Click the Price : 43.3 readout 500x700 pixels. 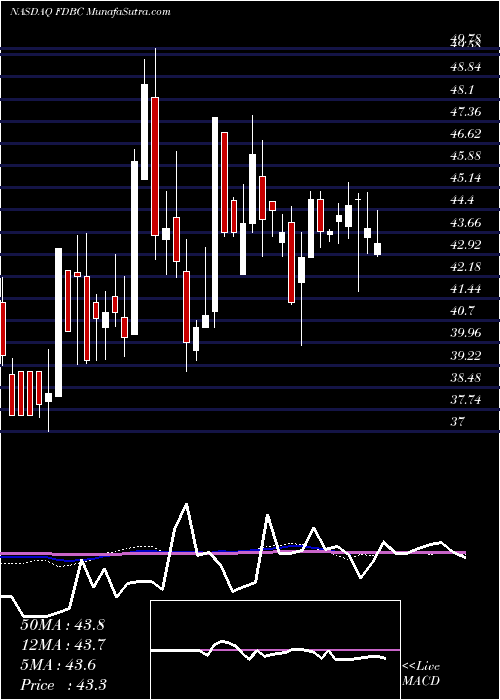tap(62, 684)
